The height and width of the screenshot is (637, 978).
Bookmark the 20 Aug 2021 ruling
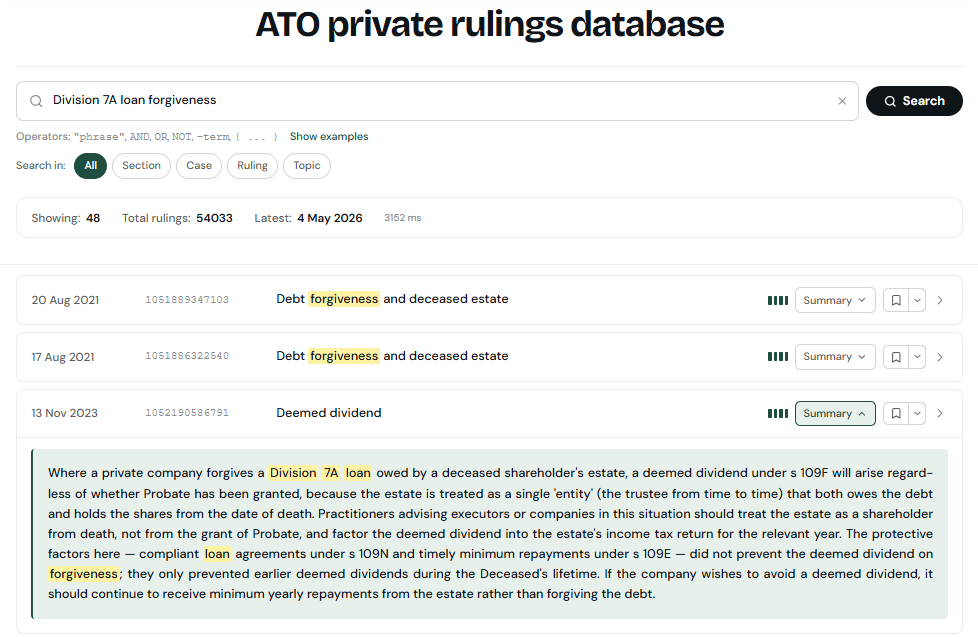pyautogui.click(x=896, y=300)
